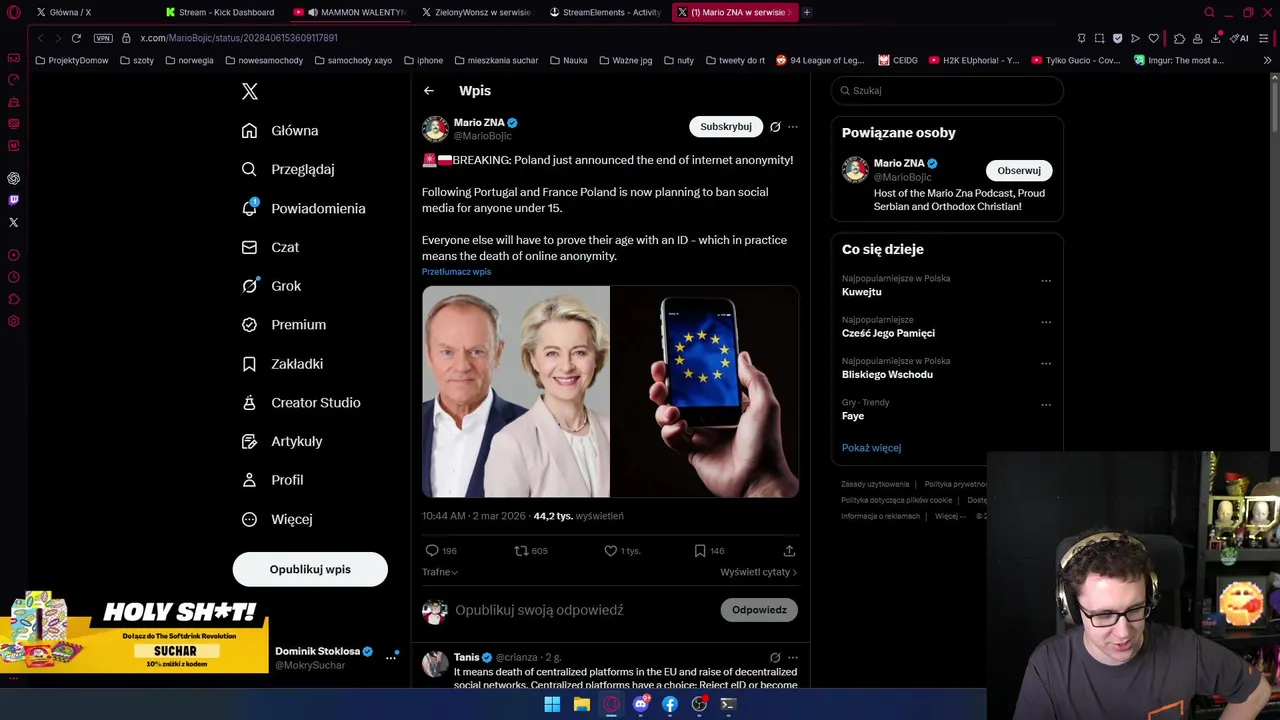Open Czat messages
The width and height of the screenshot is (1280, 720).
point(270,247)
